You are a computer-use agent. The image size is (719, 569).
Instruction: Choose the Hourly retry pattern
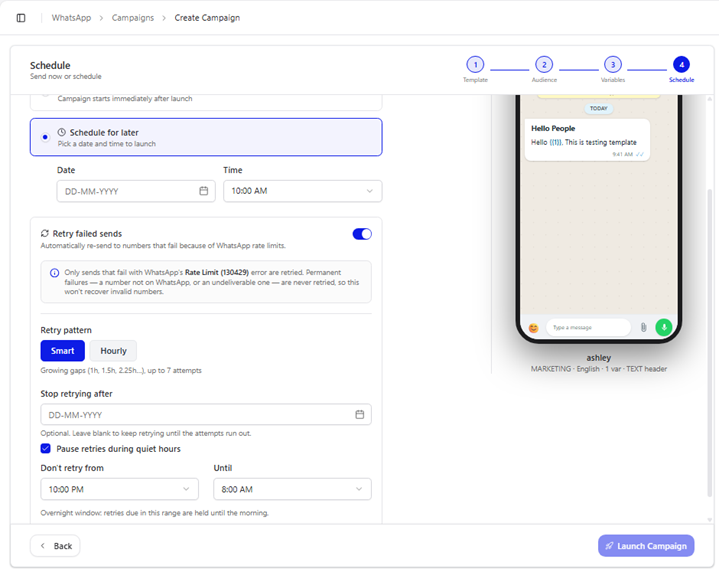point(113,351)
